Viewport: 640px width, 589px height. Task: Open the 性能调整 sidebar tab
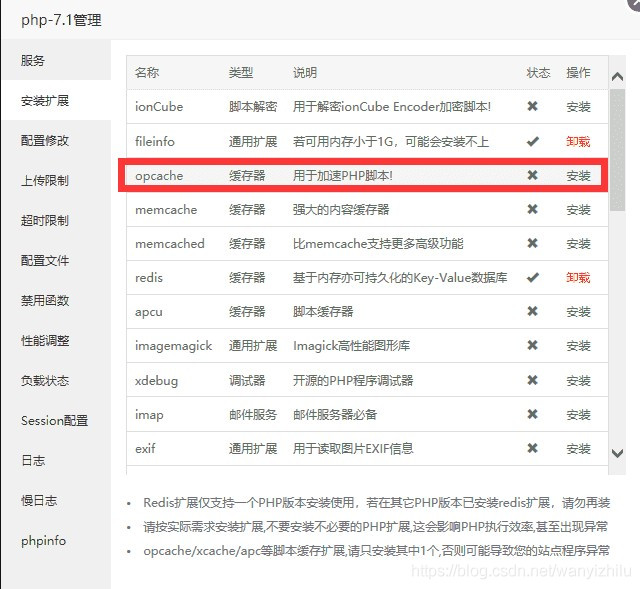tap(45, 340)
